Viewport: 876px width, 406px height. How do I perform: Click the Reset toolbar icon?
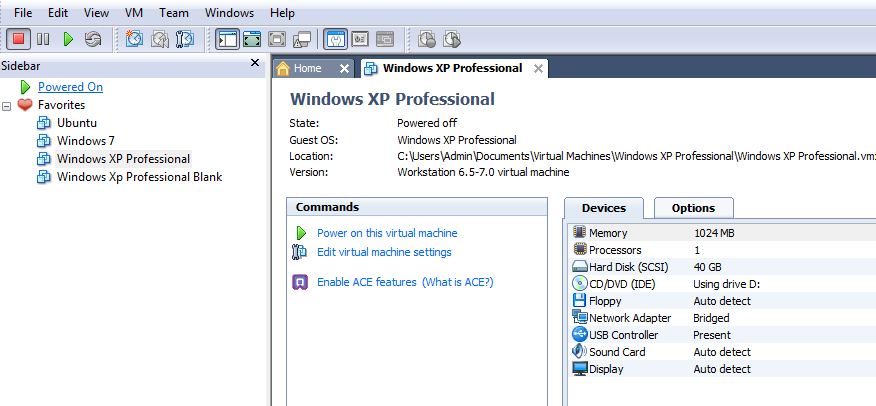tap(93, 39)
